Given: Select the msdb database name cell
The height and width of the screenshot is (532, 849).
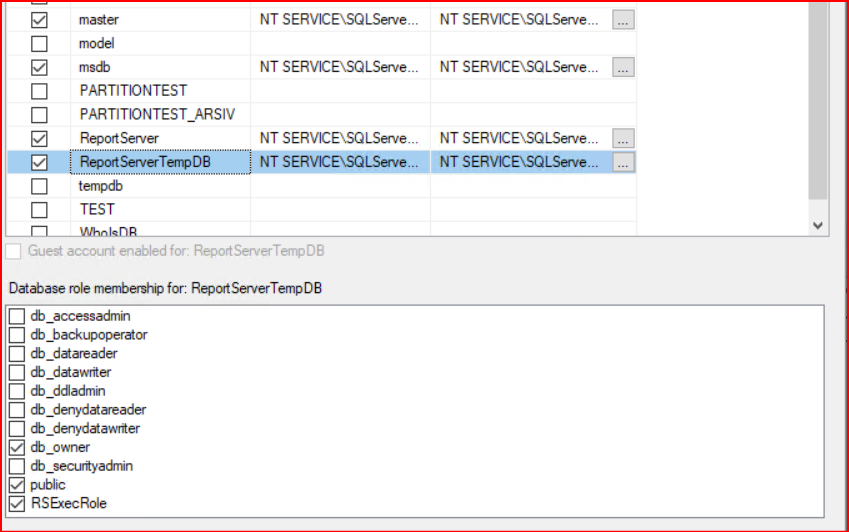Looking at the screenshot, I should (97, 67).
